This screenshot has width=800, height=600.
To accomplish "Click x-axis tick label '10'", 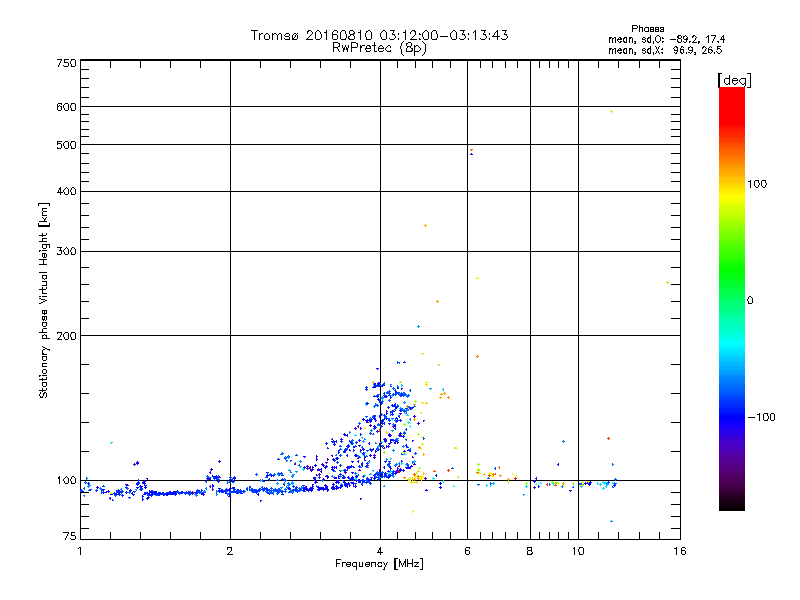I will [x=578, y=551].
